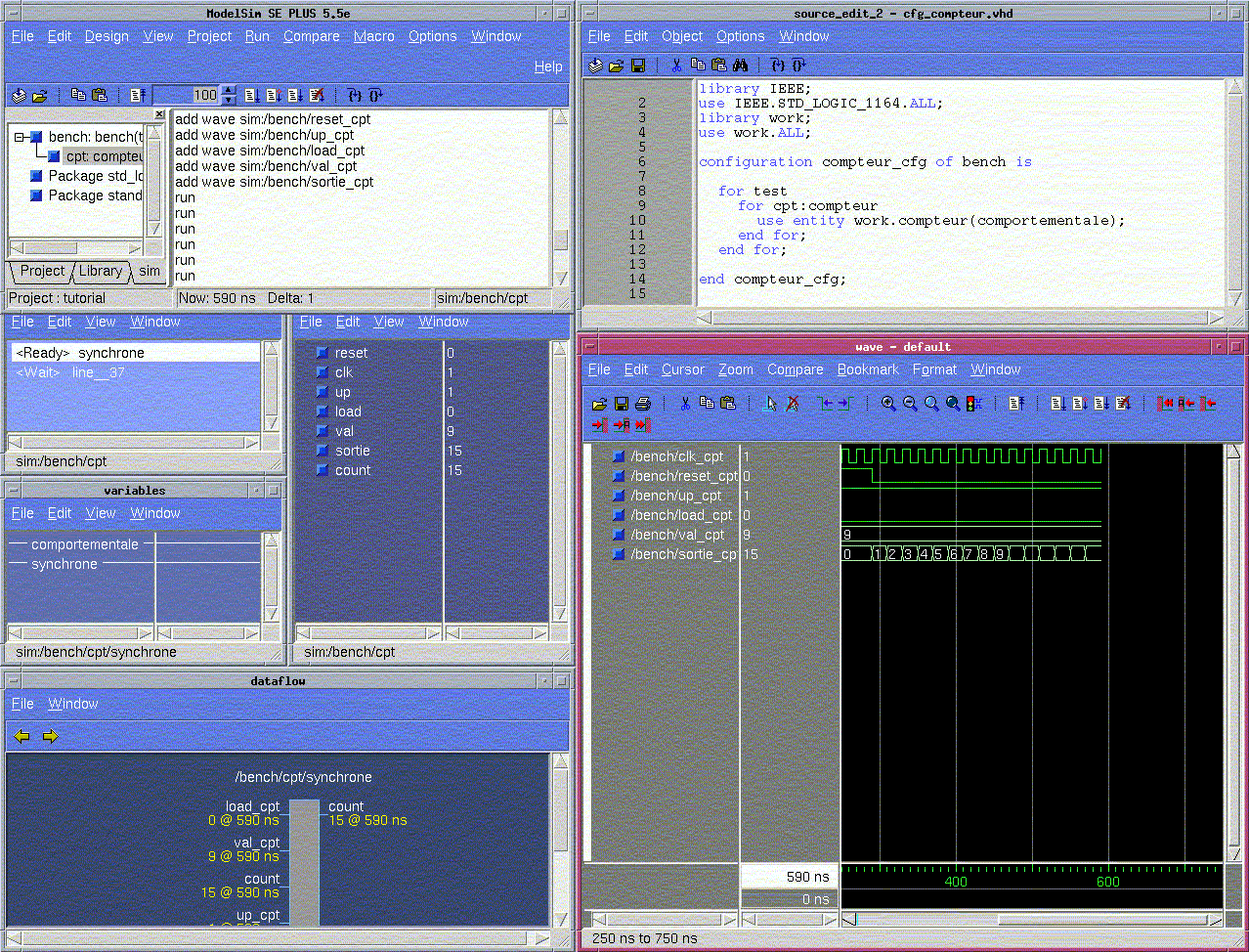
Task: Click the Zoom in magnifier in wave toolbar
Action: coord(888,403)
